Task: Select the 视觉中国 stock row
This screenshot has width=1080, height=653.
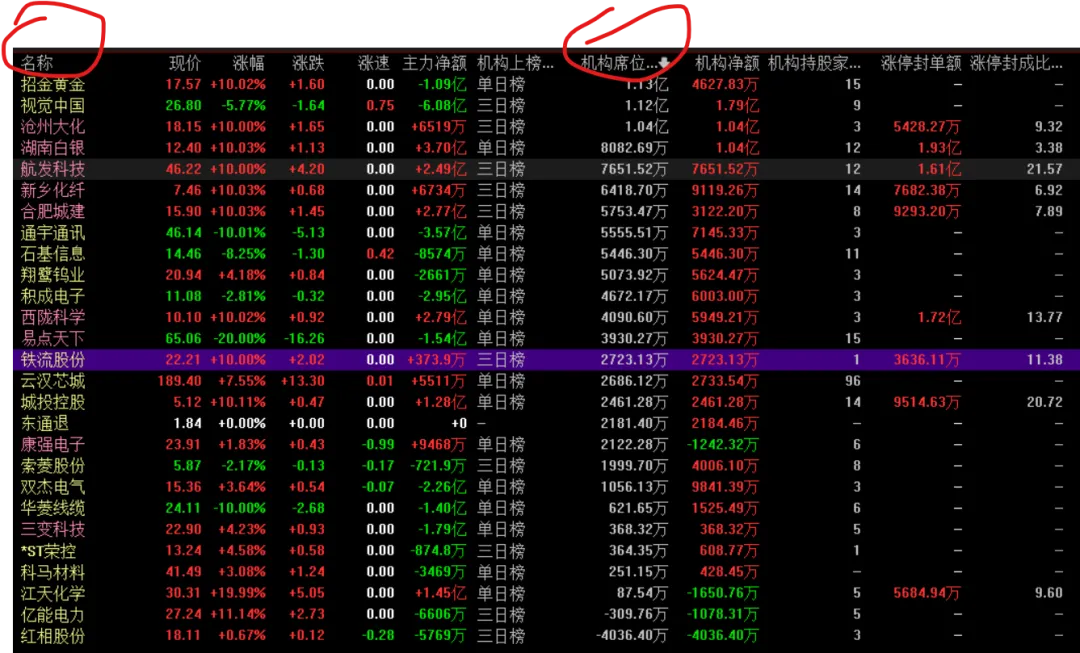Action: click(x=546, y=105)
